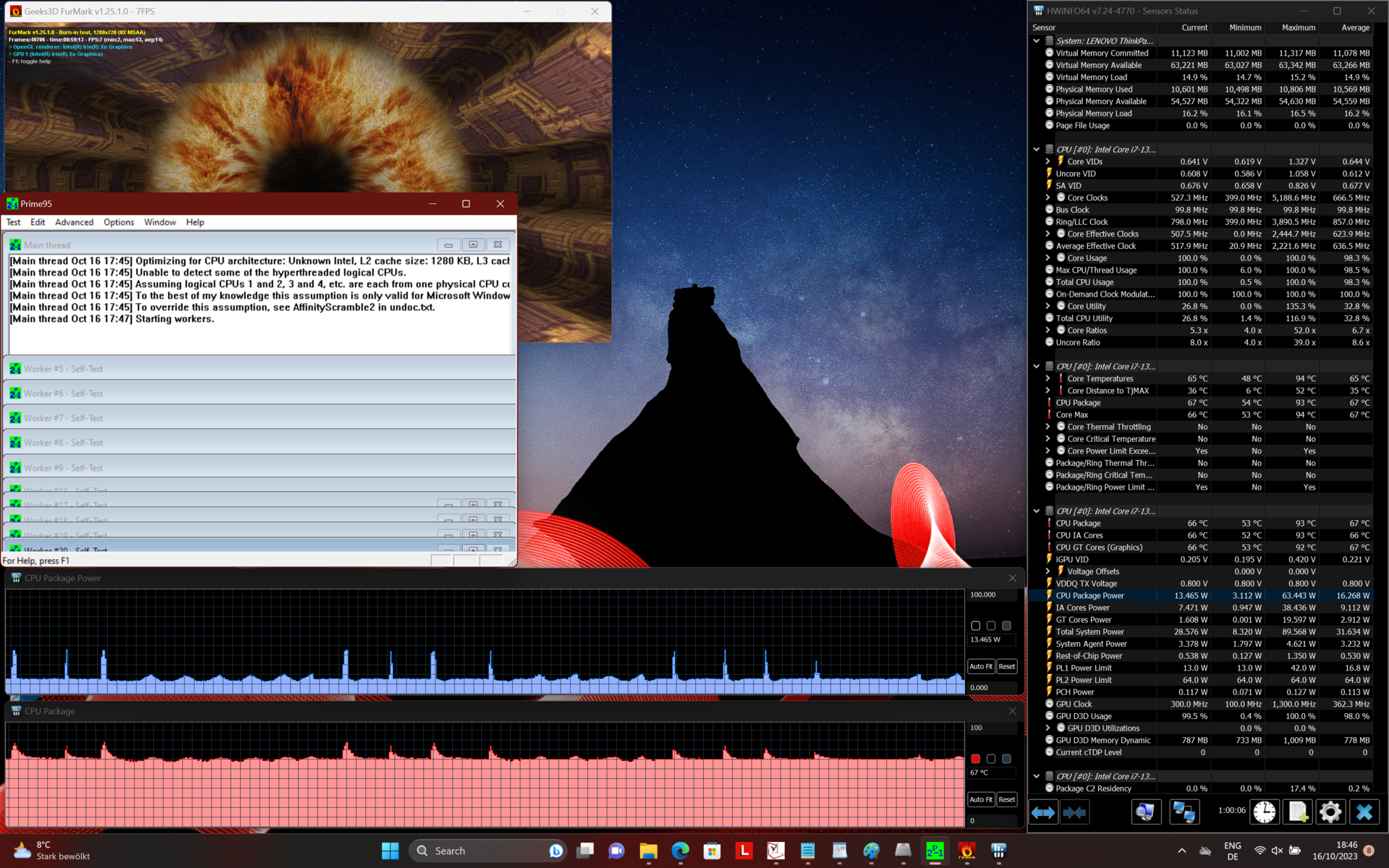Open HWiNFO sensor settings gear
This screenshot has height=868, width=1389.
(x=1330, y=812)
